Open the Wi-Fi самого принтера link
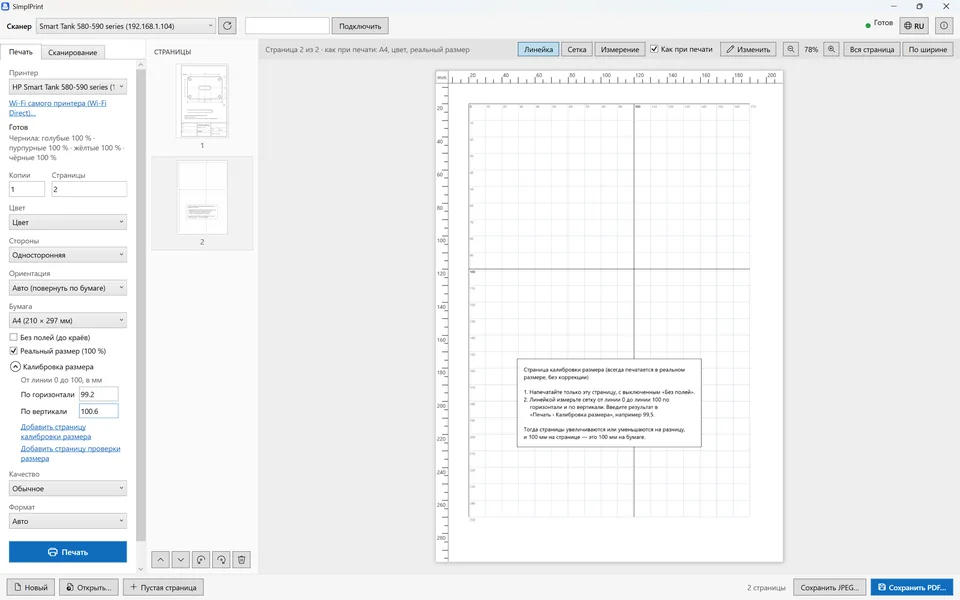This screenshot has width=960, height=600. (x=58, y=108)
